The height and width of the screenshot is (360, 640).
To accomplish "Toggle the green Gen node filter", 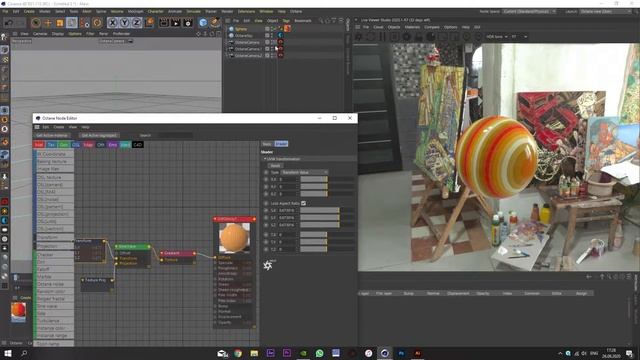I will point(63,144).
